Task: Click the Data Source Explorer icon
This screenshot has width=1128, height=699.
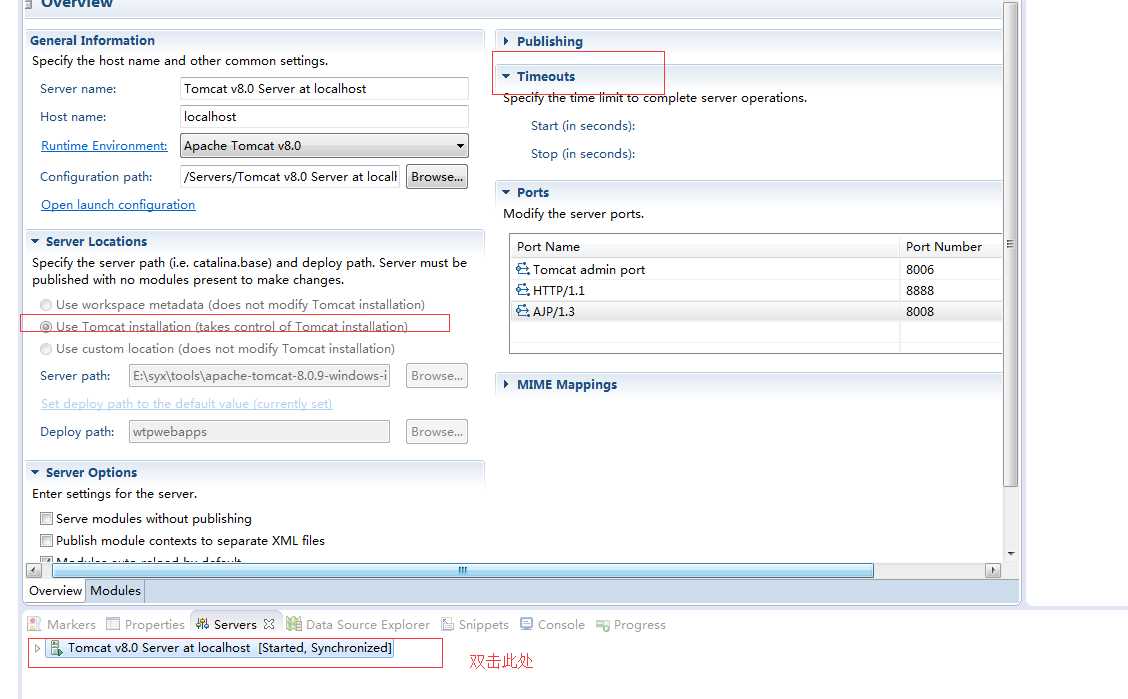Action: 294,623
